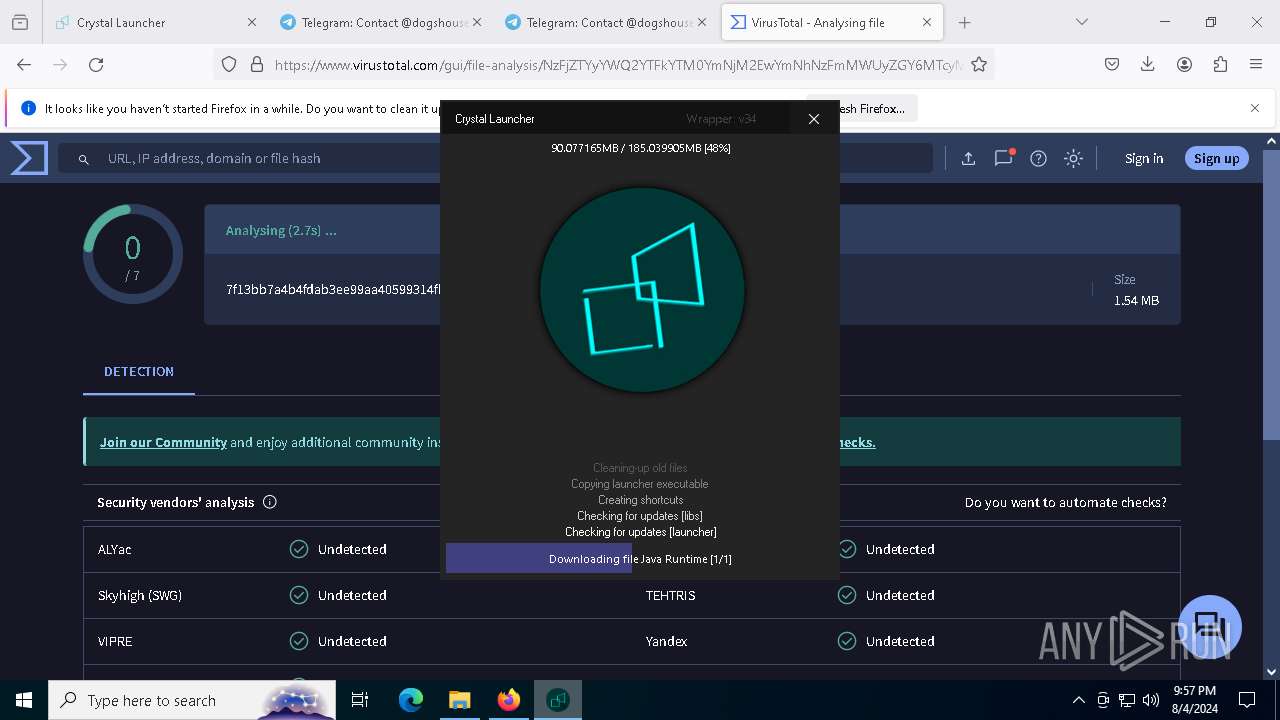Viewport: 1280px width, 720px height.
Task: Select the VIPRE vendor name
Action: (x=115, y=641)
